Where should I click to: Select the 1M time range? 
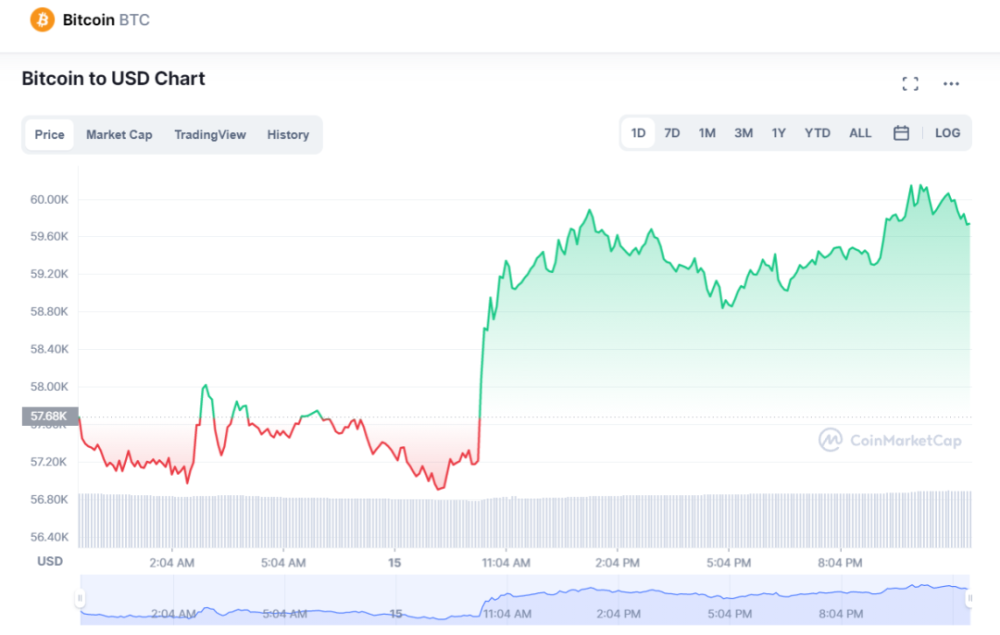point(707,133)
